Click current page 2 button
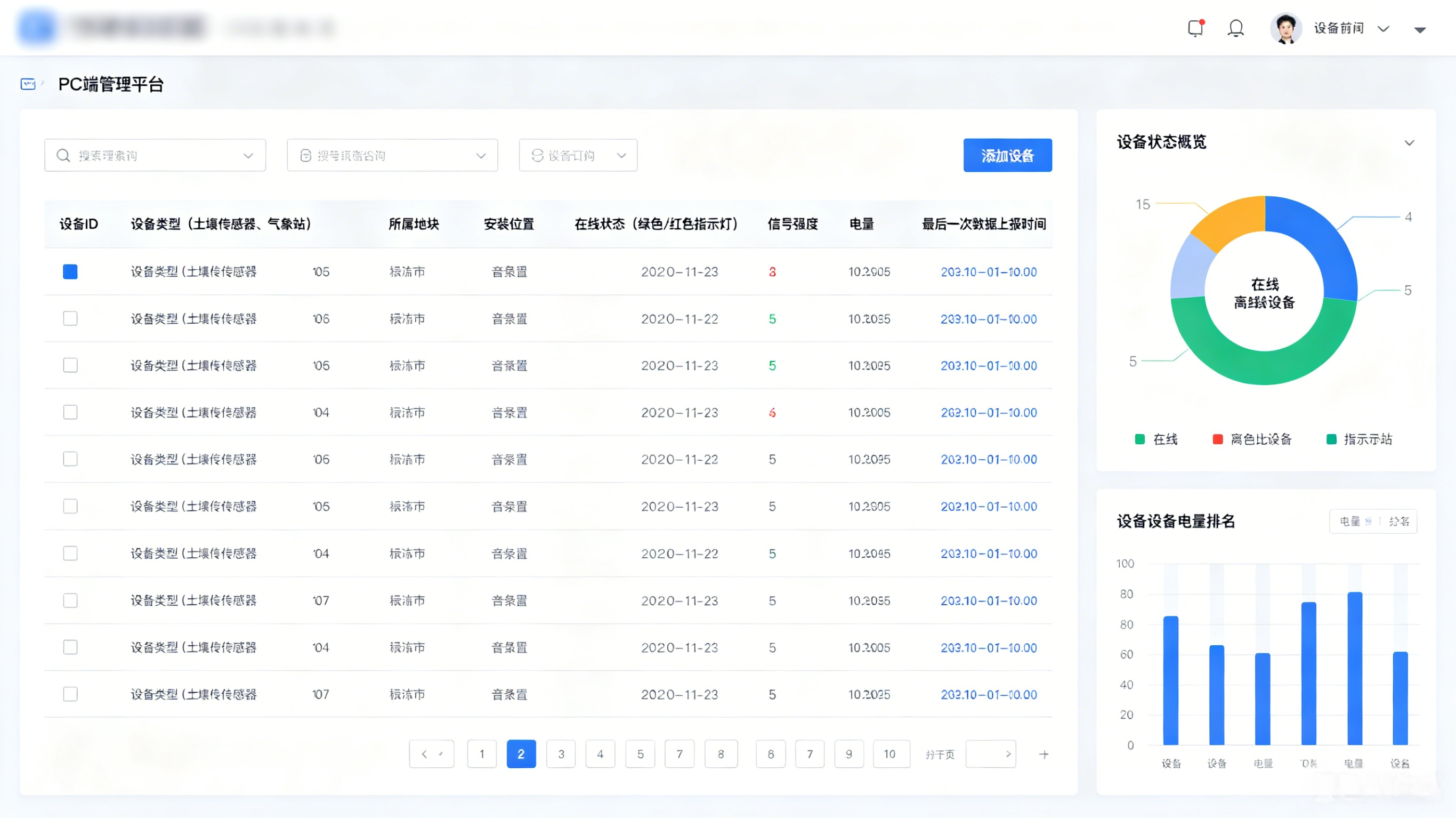 tap(521, 753)
